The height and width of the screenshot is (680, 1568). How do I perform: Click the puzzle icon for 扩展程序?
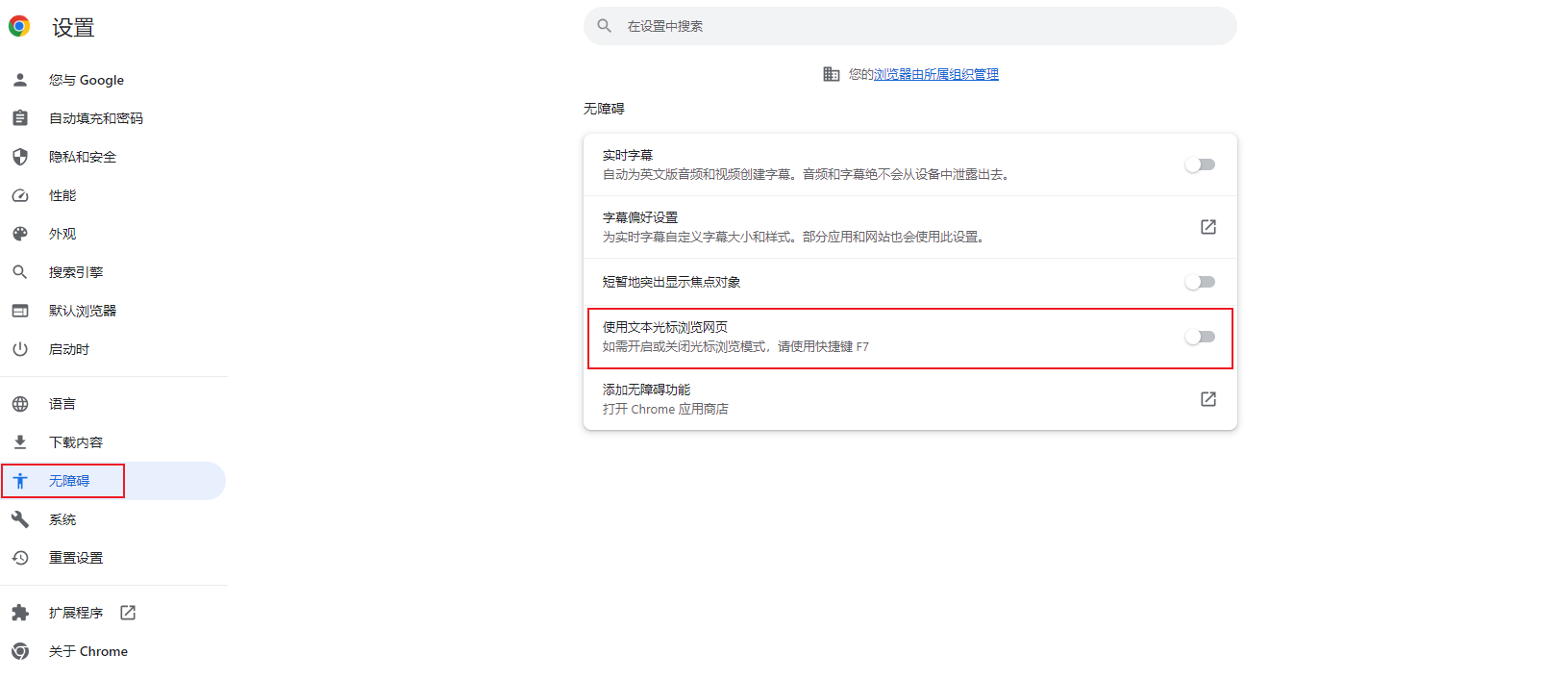click(20, 613)
